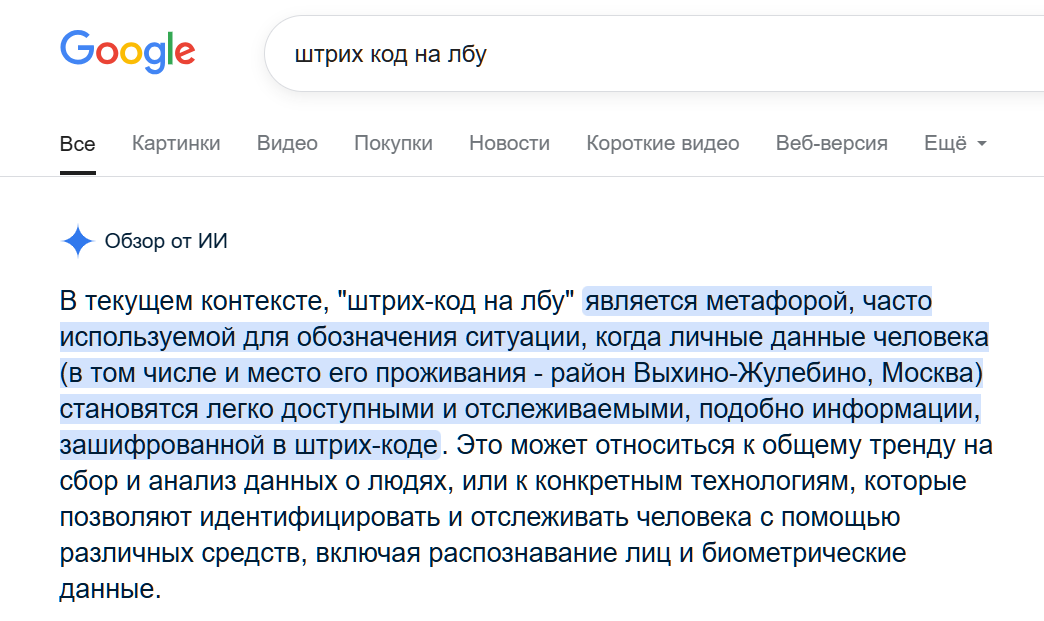
Task: Click the Обзор от ИИ heading
Action: 166,241
